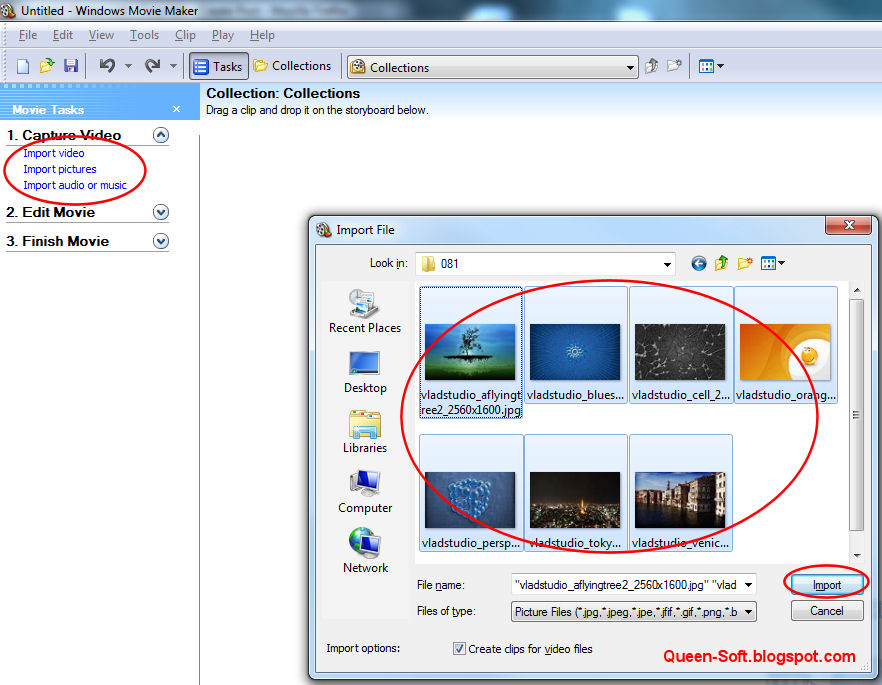Undo the last action
882x685 pixels.
(x=107, y=66)
